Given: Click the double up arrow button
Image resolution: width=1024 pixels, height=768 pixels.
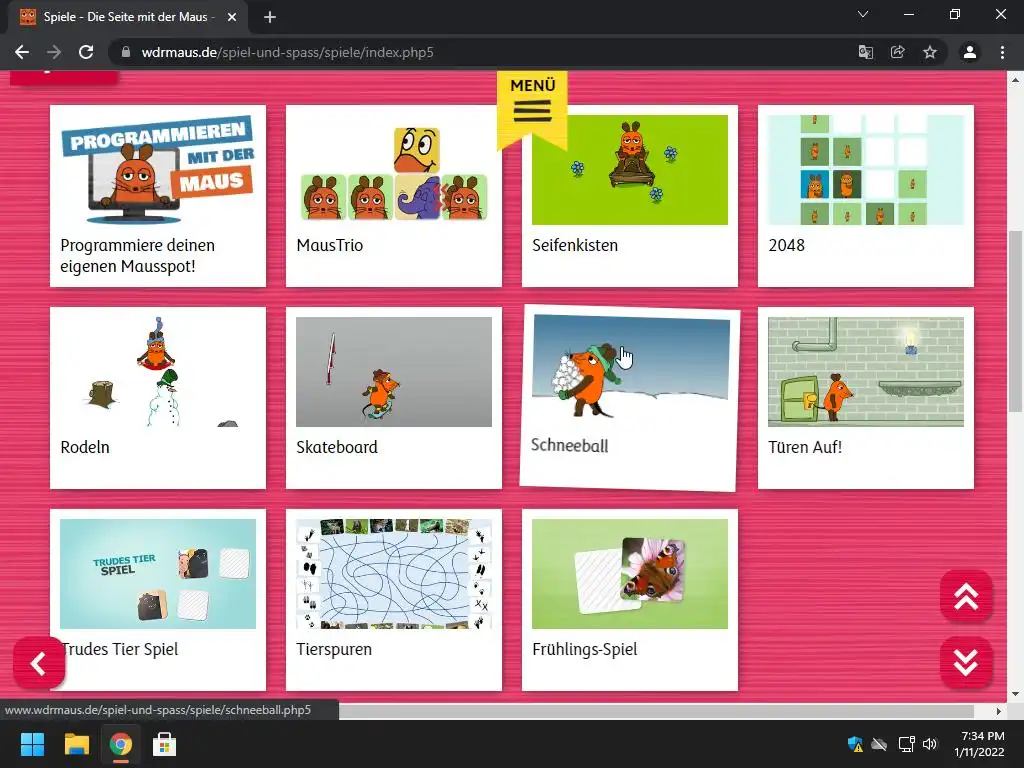Looking at the screenshot, I should [x=966, y=596].
